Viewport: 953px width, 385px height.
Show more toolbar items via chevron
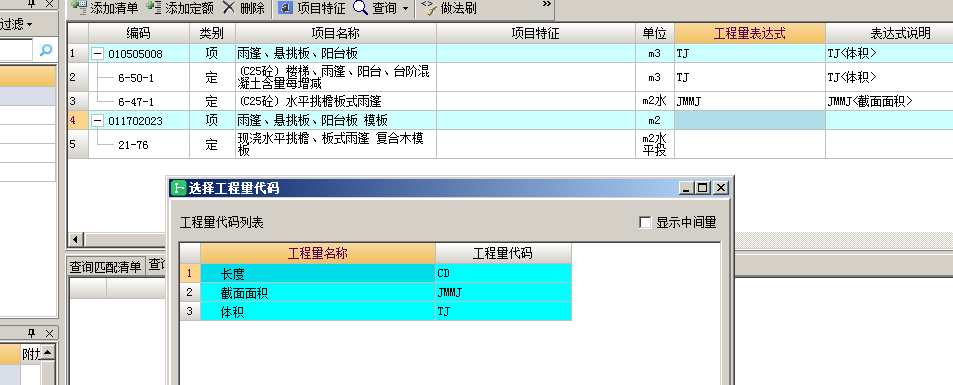coord(546,4)
